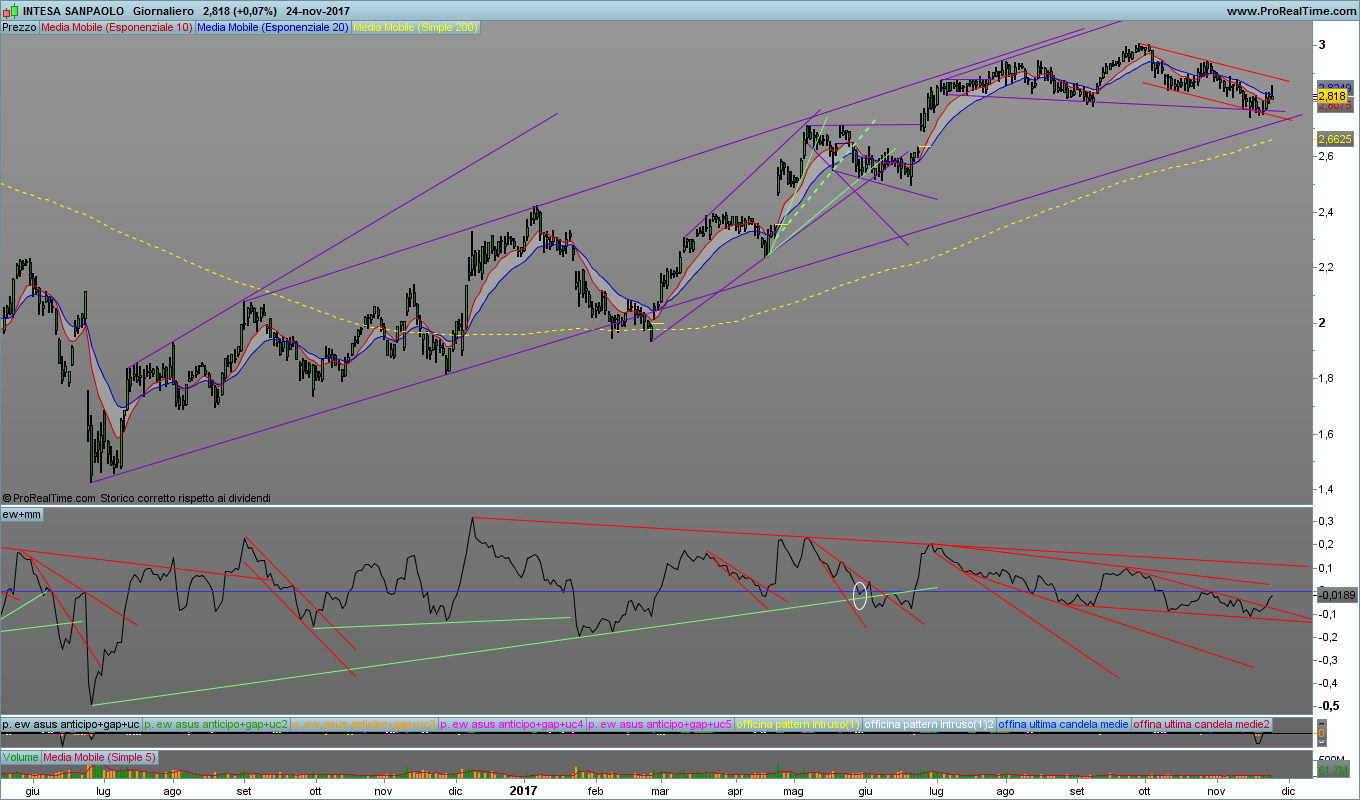Open 'Media Mobile (Simple 5)' volume label
The width and height of the screenshot is (1360, 800).
(99, 758)
